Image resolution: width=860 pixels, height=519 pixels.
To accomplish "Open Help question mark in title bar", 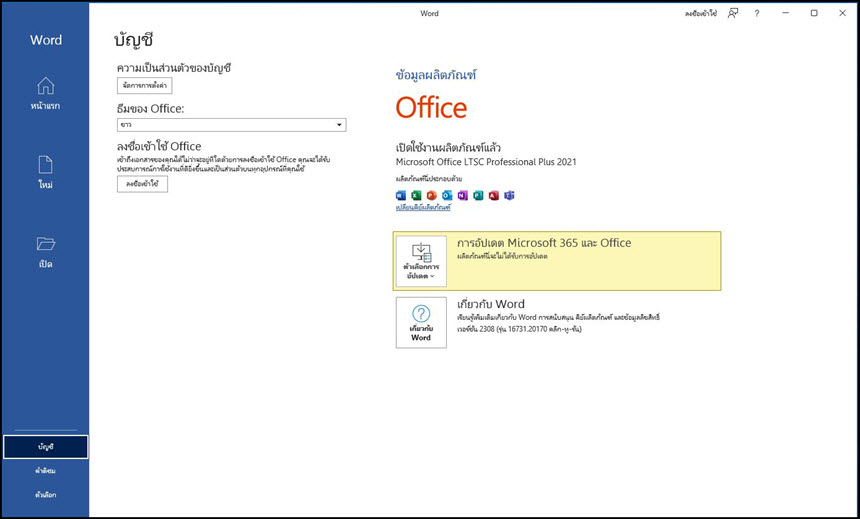I will 757,13.
